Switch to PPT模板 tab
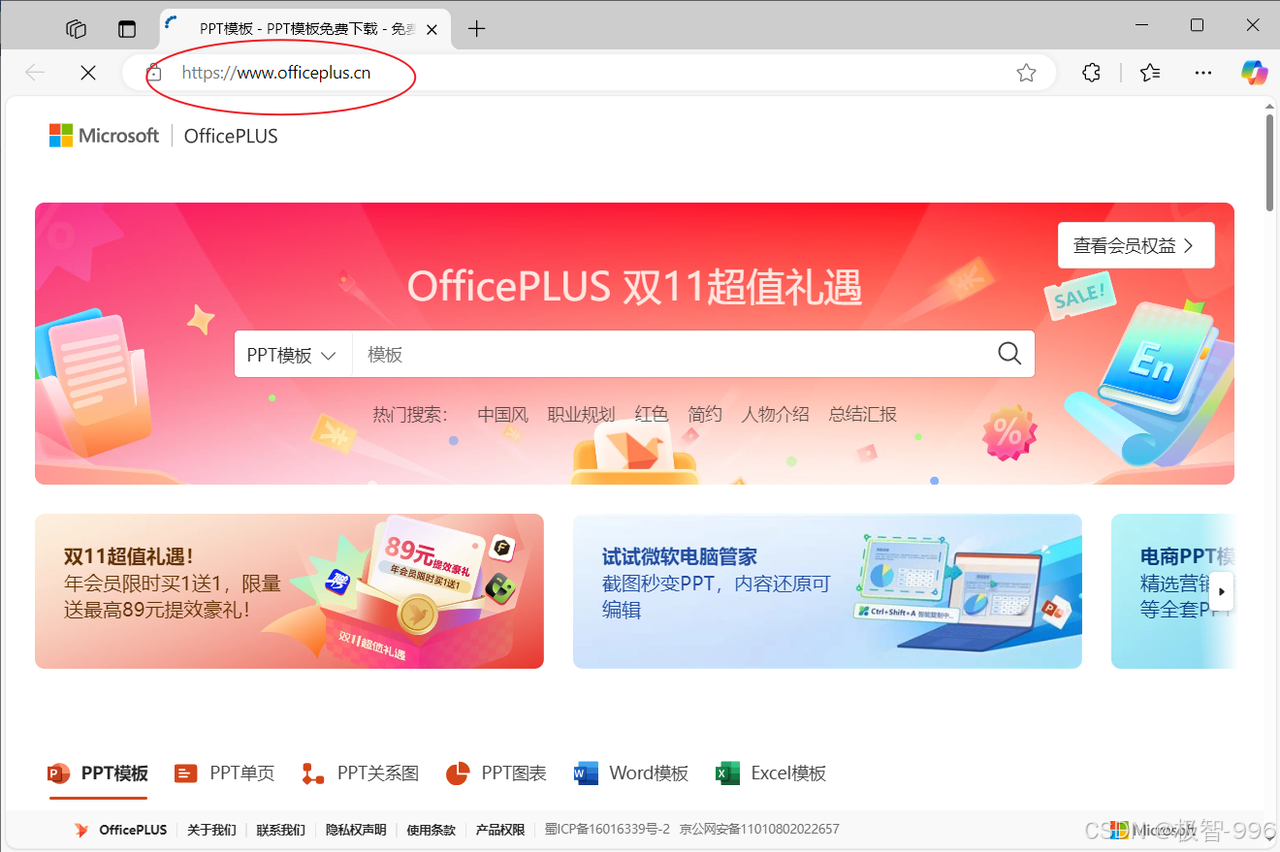The image size is (1280, 852). 98,773
